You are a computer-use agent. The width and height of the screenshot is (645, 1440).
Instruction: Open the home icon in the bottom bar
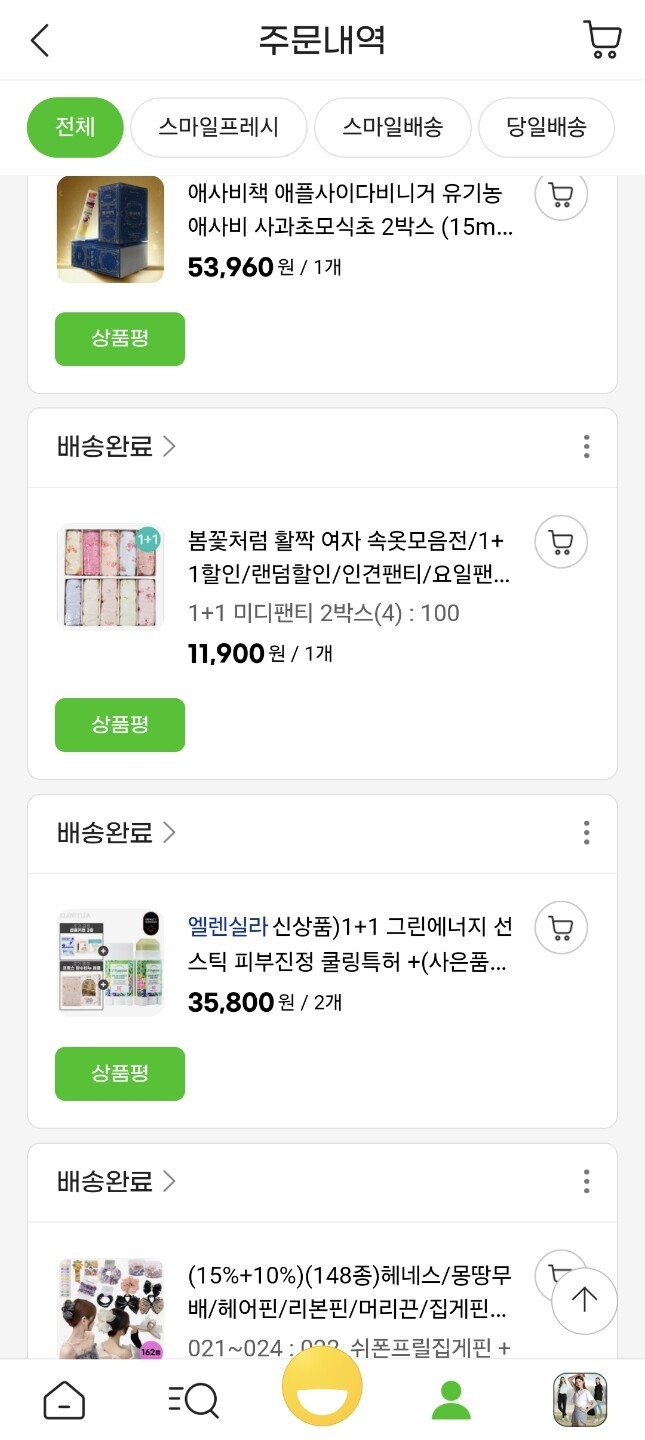click(x=64, y=1400)
